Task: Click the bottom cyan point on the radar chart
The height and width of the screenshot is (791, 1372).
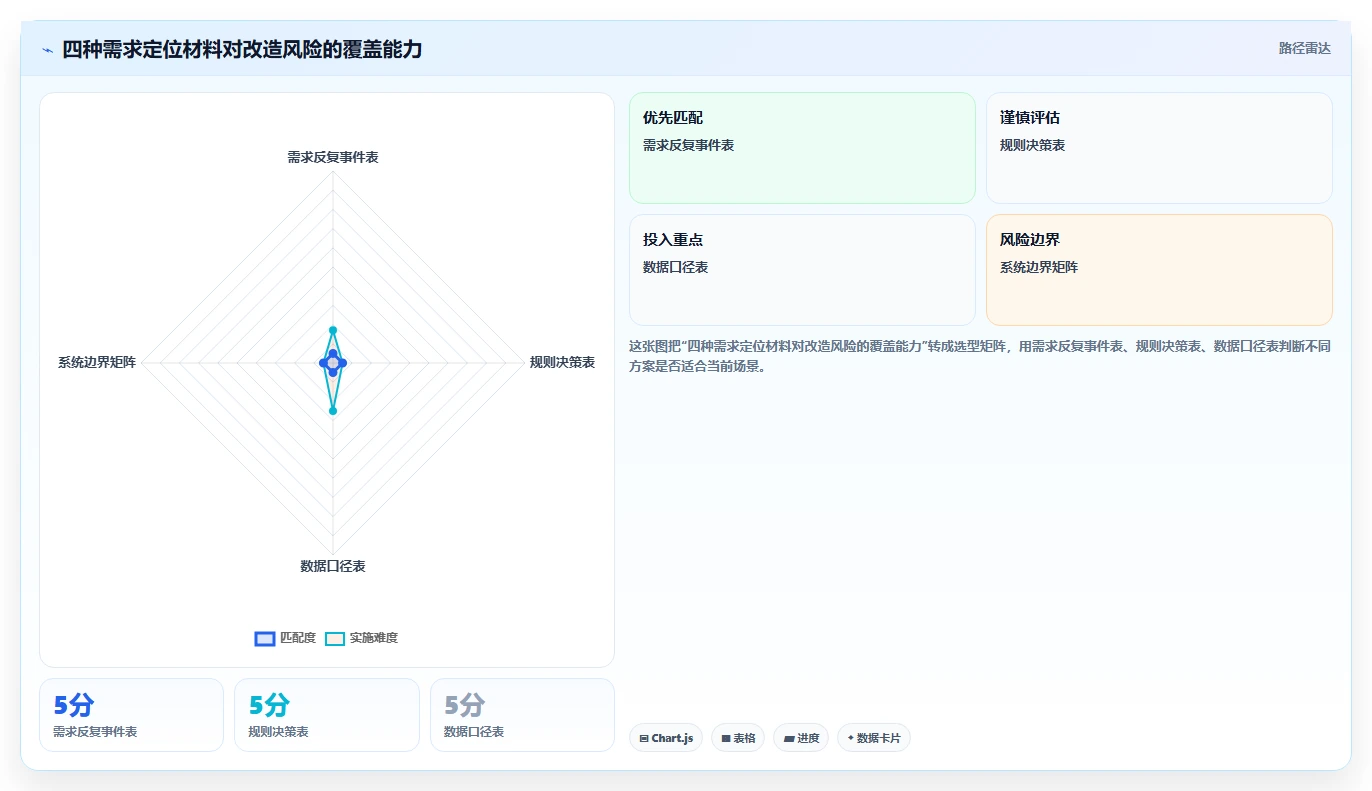Action: (x=333, y=410)
